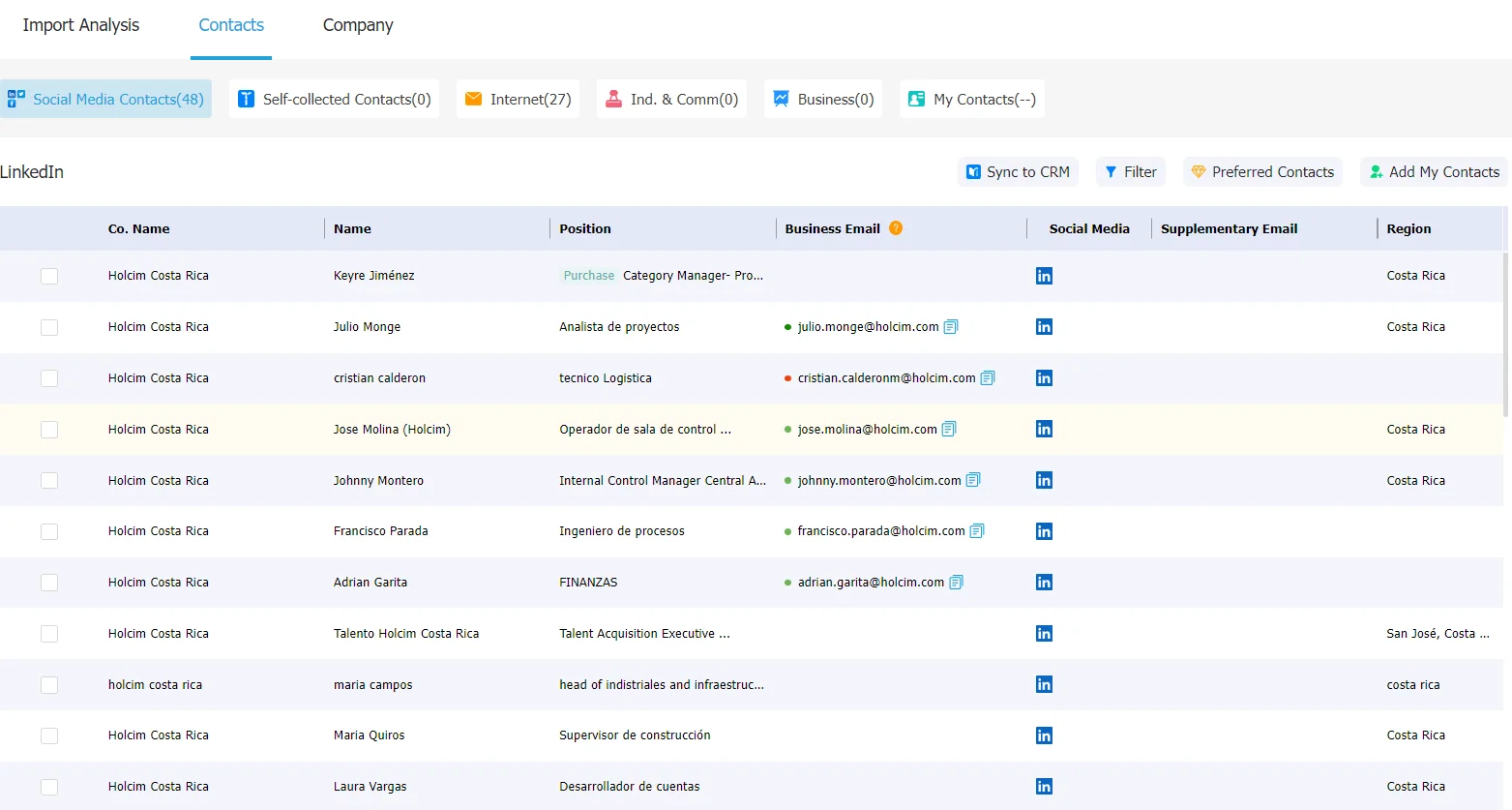Viewport: 1512px width, 810px height.
Task: Select the checkbox for Jose Molina (Holcim)
Action: [49, 430]
